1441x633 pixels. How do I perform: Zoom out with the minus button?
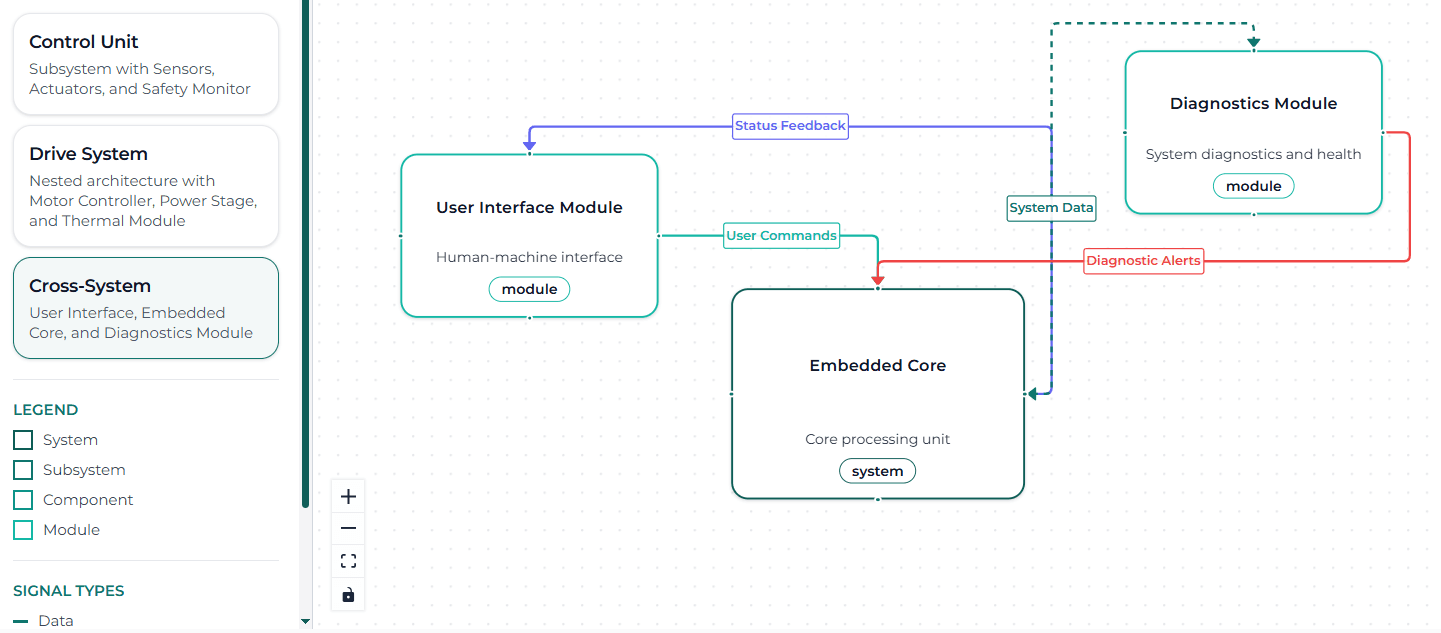pyautogui.click(x=348, y=529)
